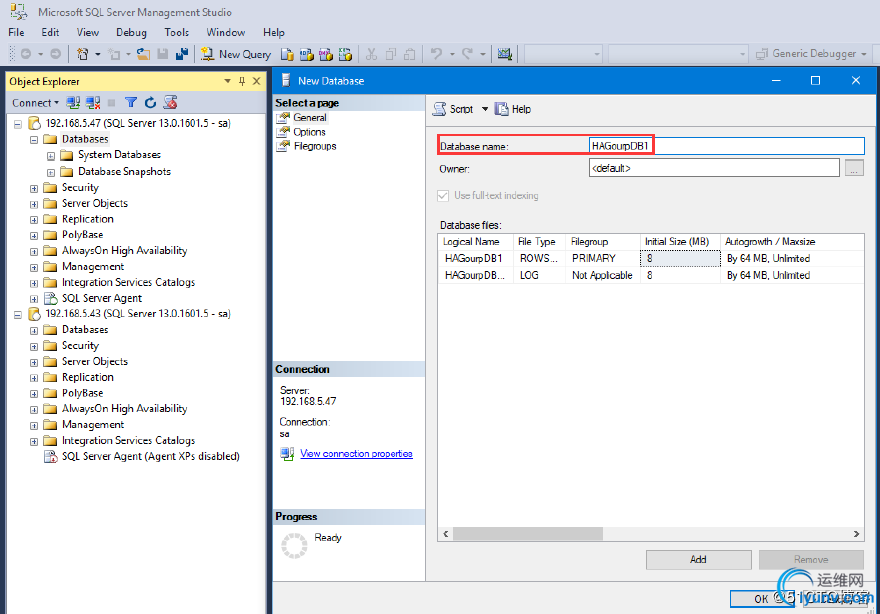
Task: Click the database files horizontal scrollbar thumb
Action: pyautogui.click(x=528, y=534)
